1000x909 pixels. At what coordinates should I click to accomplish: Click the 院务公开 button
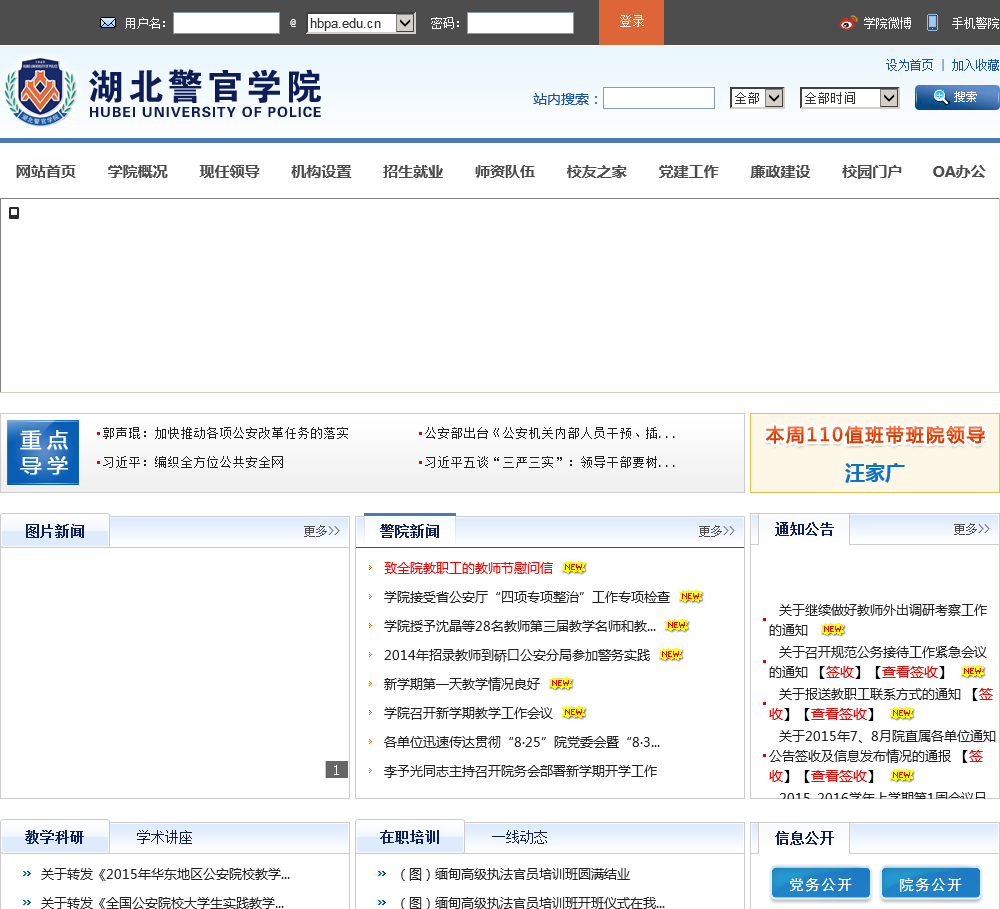point(930,884)
